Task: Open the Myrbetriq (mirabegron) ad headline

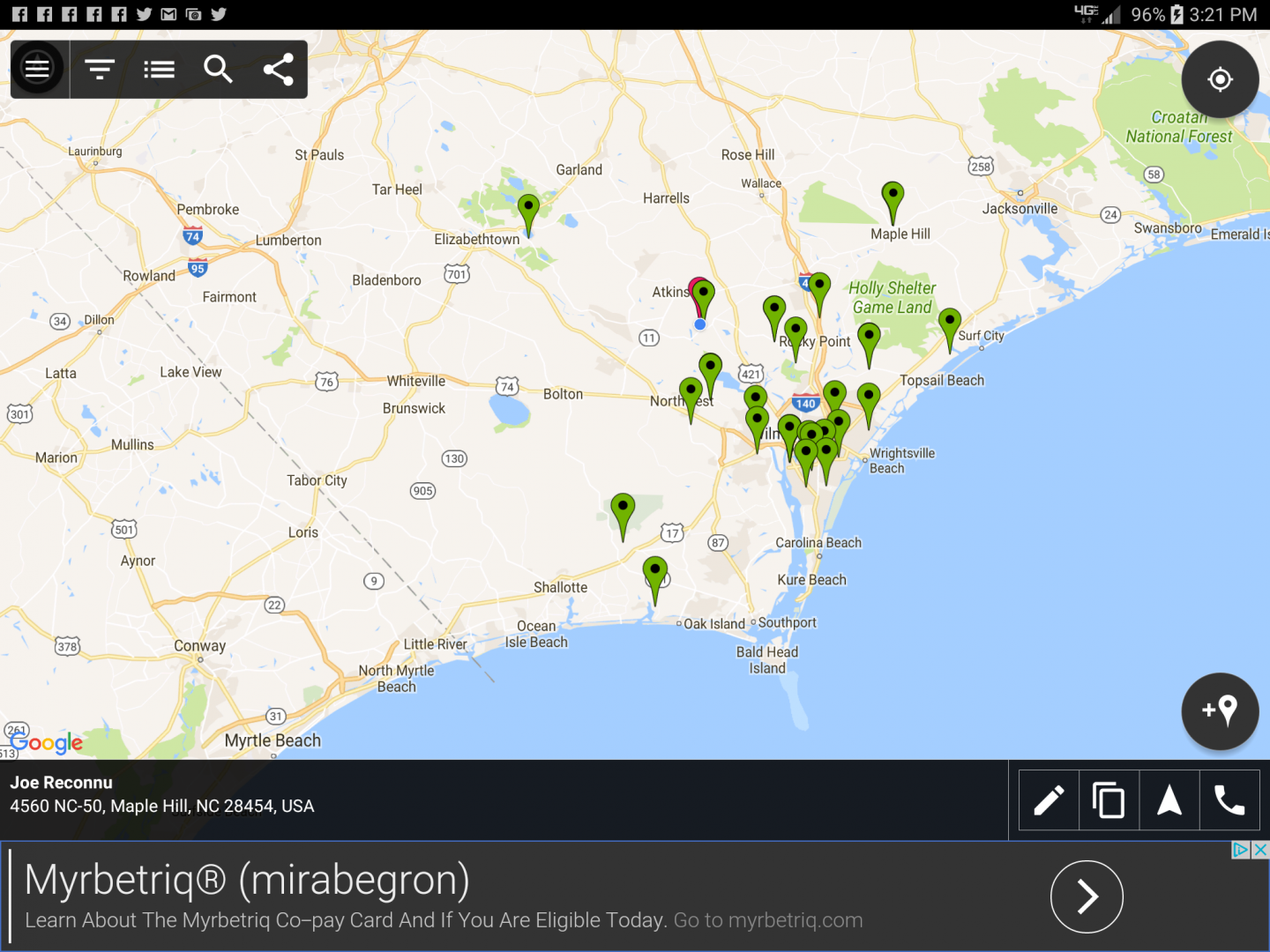Action: point(247,880)
